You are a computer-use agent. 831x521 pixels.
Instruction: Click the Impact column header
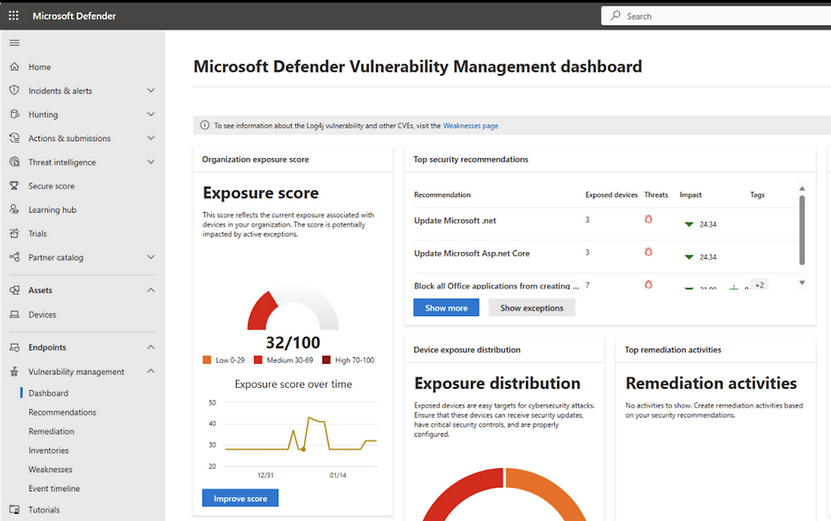pos(691,195)
